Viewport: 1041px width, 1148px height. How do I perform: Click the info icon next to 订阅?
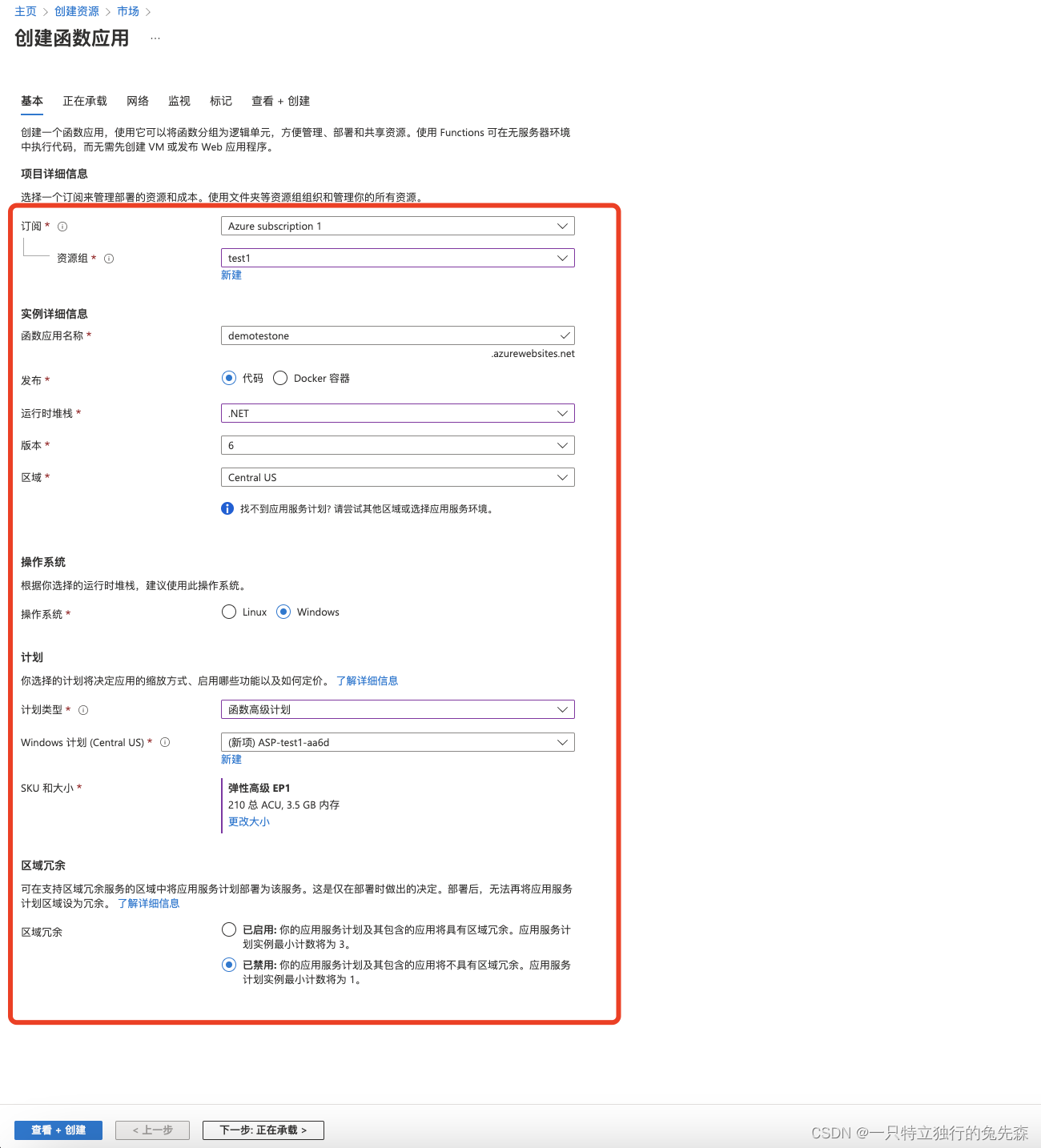(61, 226)
